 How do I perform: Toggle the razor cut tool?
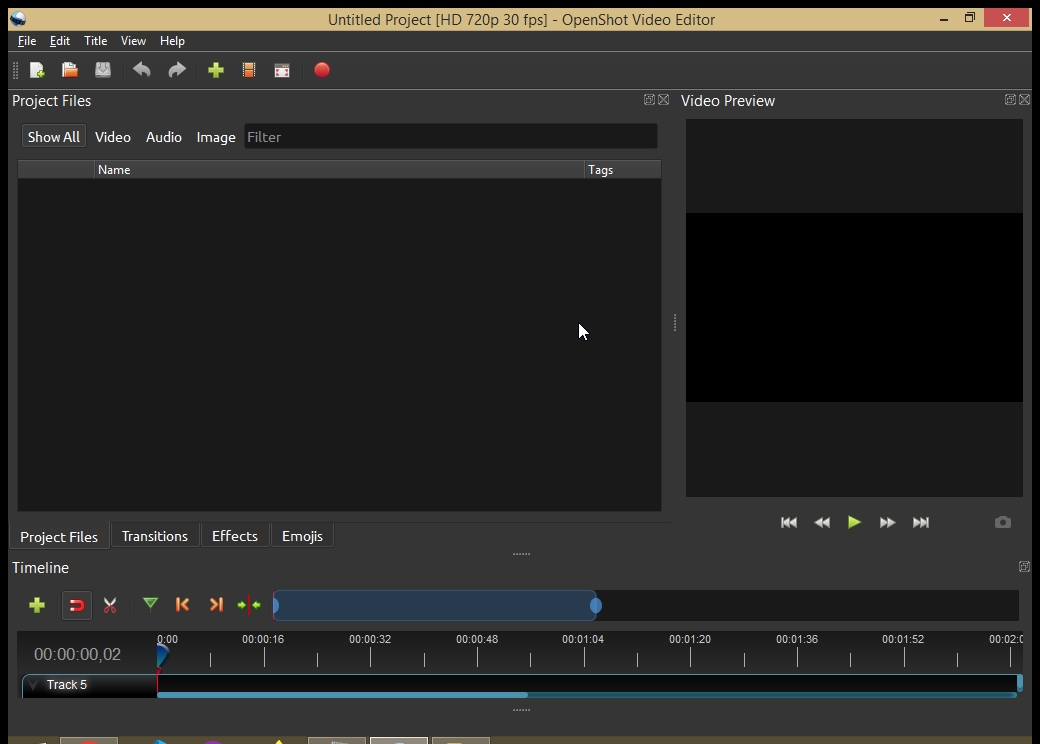(x=110, y=605)
